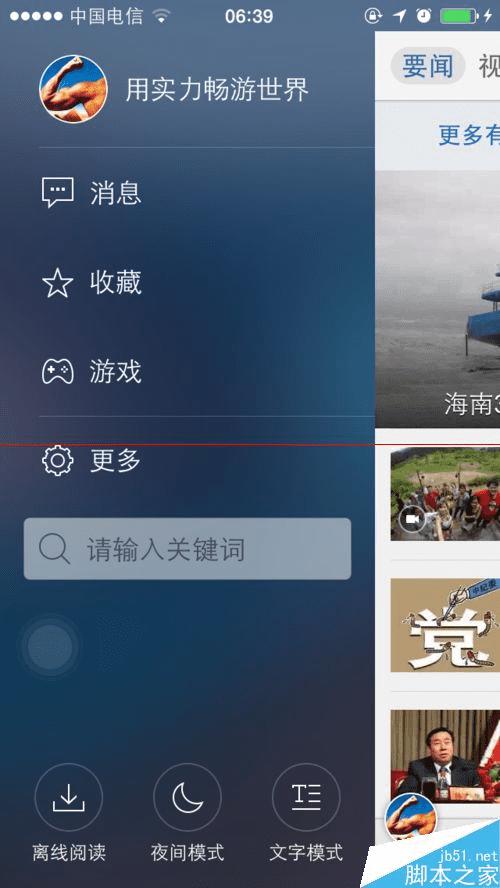Tap the AssistiveTouch floating button
The height and width of the screenshot is (888, 500).
coord(50,647)
